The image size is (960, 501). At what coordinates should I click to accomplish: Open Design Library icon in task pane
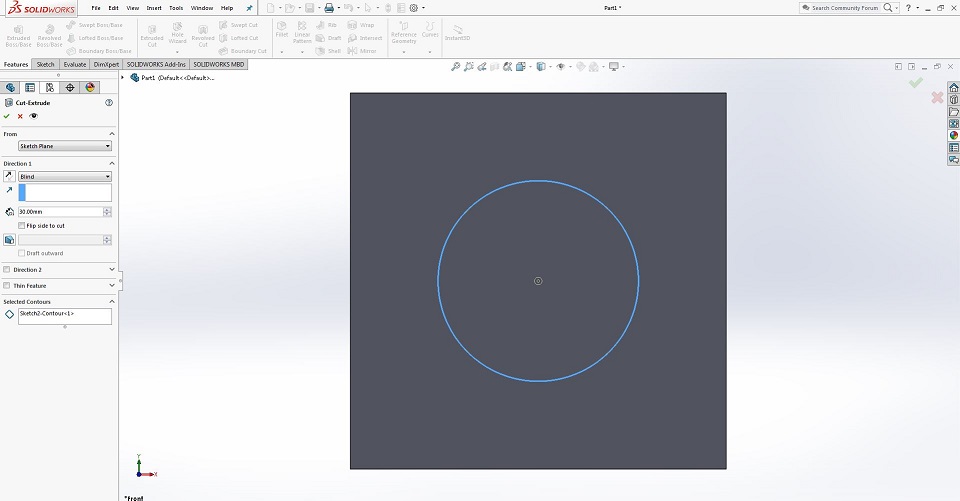(x=953, y=100)
